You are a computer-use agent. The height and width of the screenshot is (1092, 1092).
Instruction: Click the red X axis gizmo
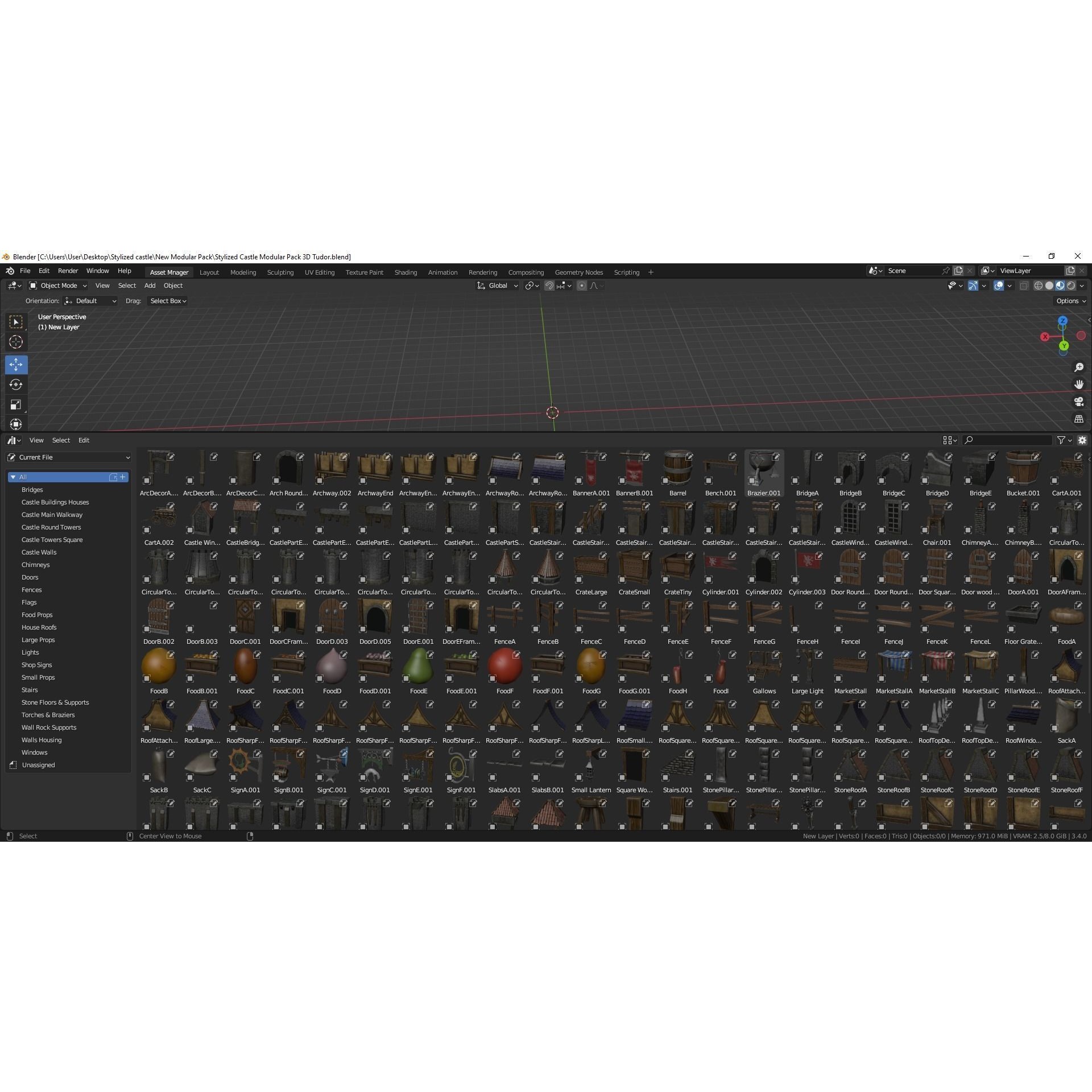[1045, 337]
